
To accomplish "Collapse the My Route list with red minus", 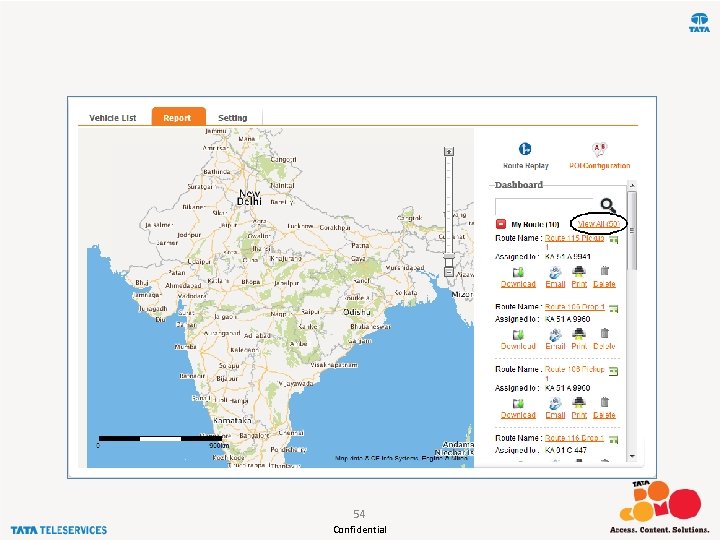I will tap(501, 224).
